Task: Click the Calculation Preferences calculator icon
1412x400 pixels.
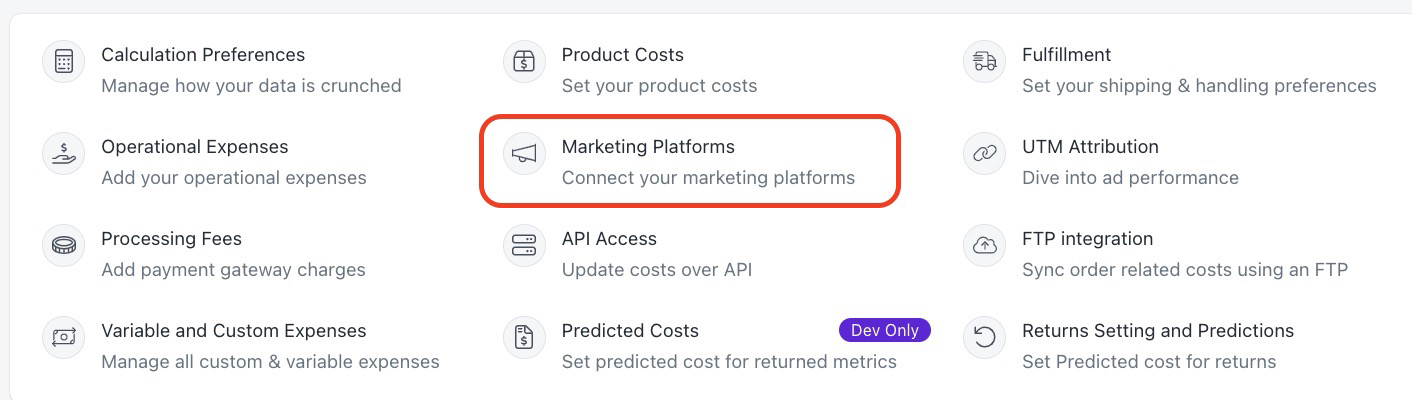Action: click(x=64, y=62)
